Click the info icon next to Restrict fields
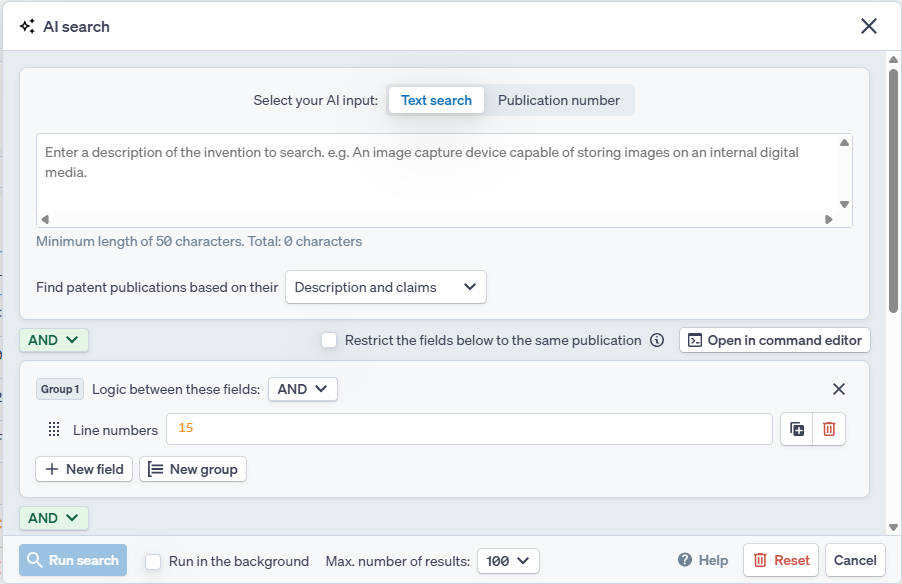 point(657,340)
